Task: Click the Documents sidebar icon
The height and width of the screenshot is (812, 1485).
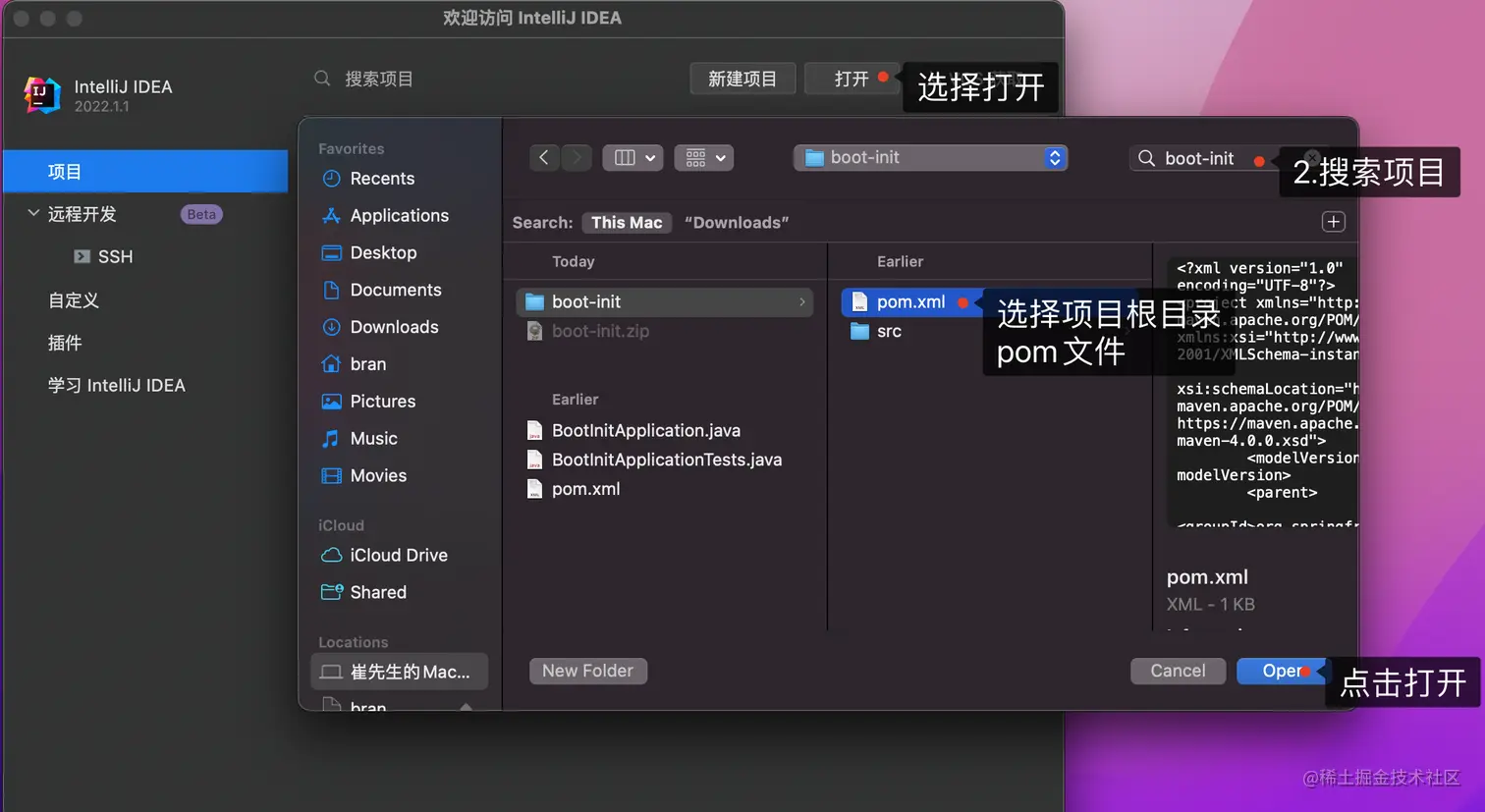Action: click(x=332, y=290)
